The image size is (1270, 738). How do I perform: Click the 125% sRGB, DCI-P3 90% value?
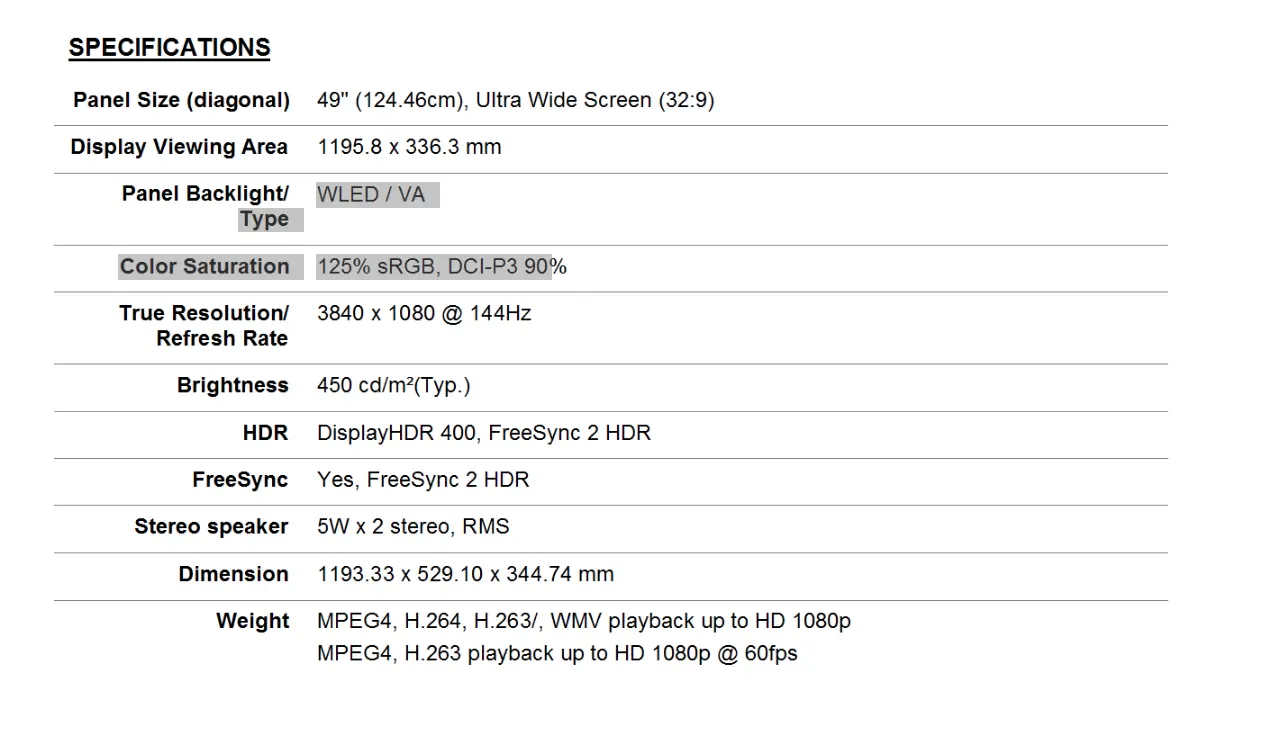click(x=441, y=266)
